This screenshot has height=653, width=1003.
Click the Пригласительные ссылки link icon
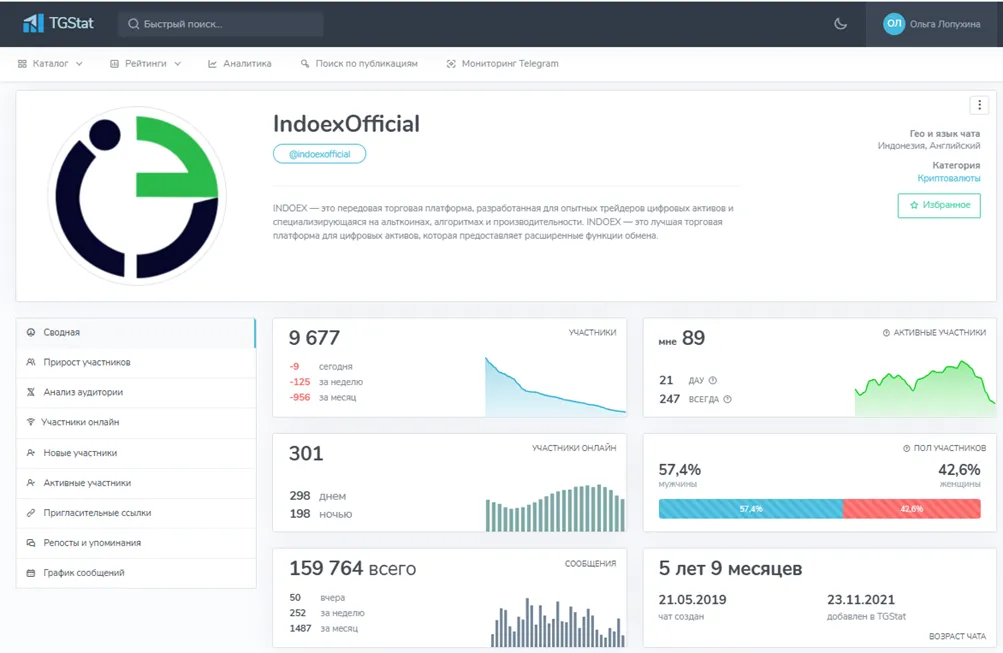31,513
